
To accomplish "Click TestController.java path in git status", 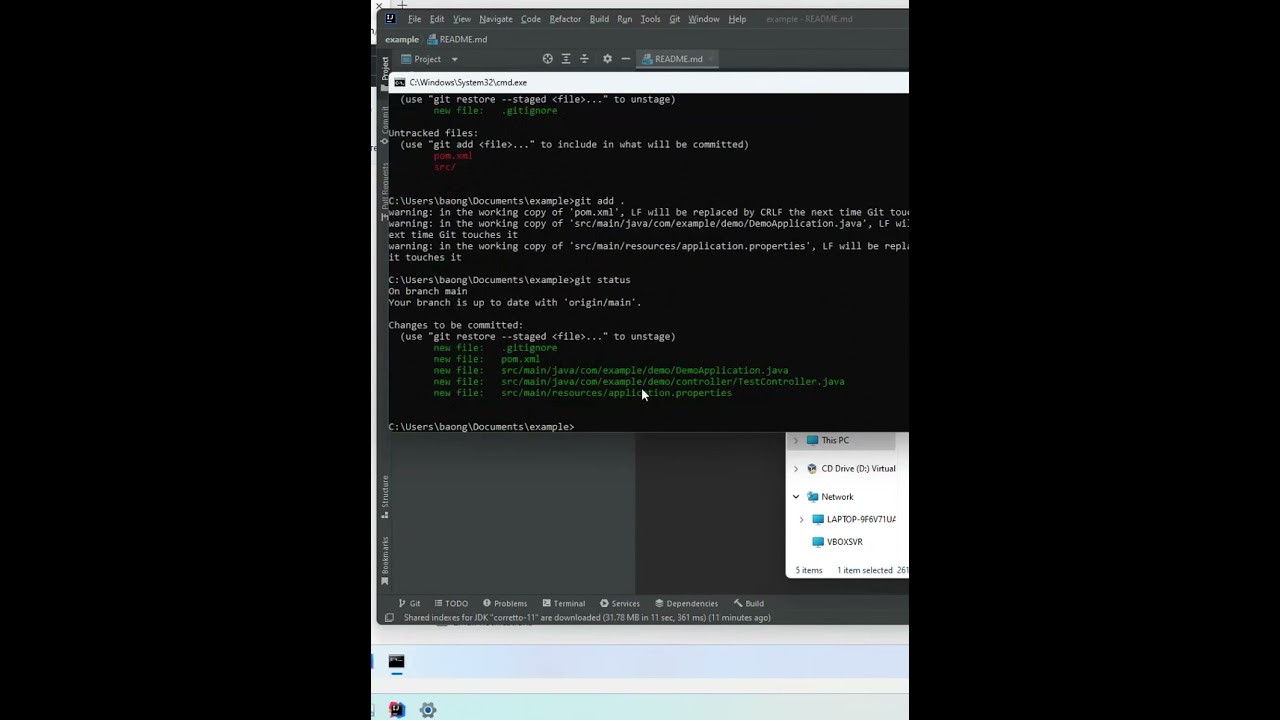I will click(673, 382).
